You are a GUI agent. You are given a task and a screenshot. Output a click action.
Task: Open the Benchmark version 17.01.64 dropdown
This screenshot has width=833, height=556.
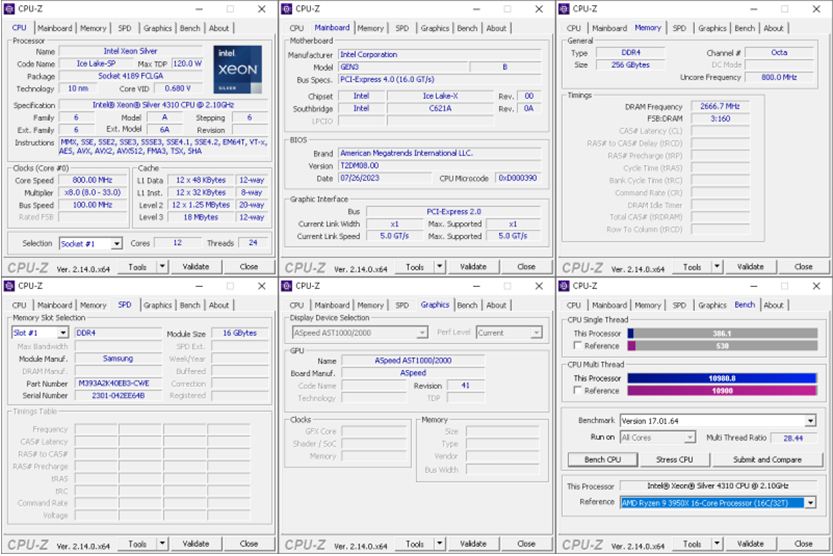pos(810,421)
